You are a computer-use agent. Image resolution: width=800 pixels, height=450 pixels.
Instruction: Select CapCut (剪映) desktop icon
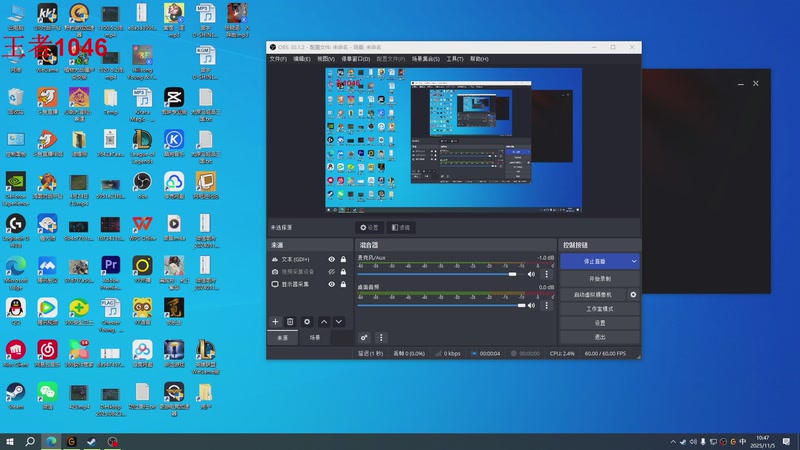point(174,101)
